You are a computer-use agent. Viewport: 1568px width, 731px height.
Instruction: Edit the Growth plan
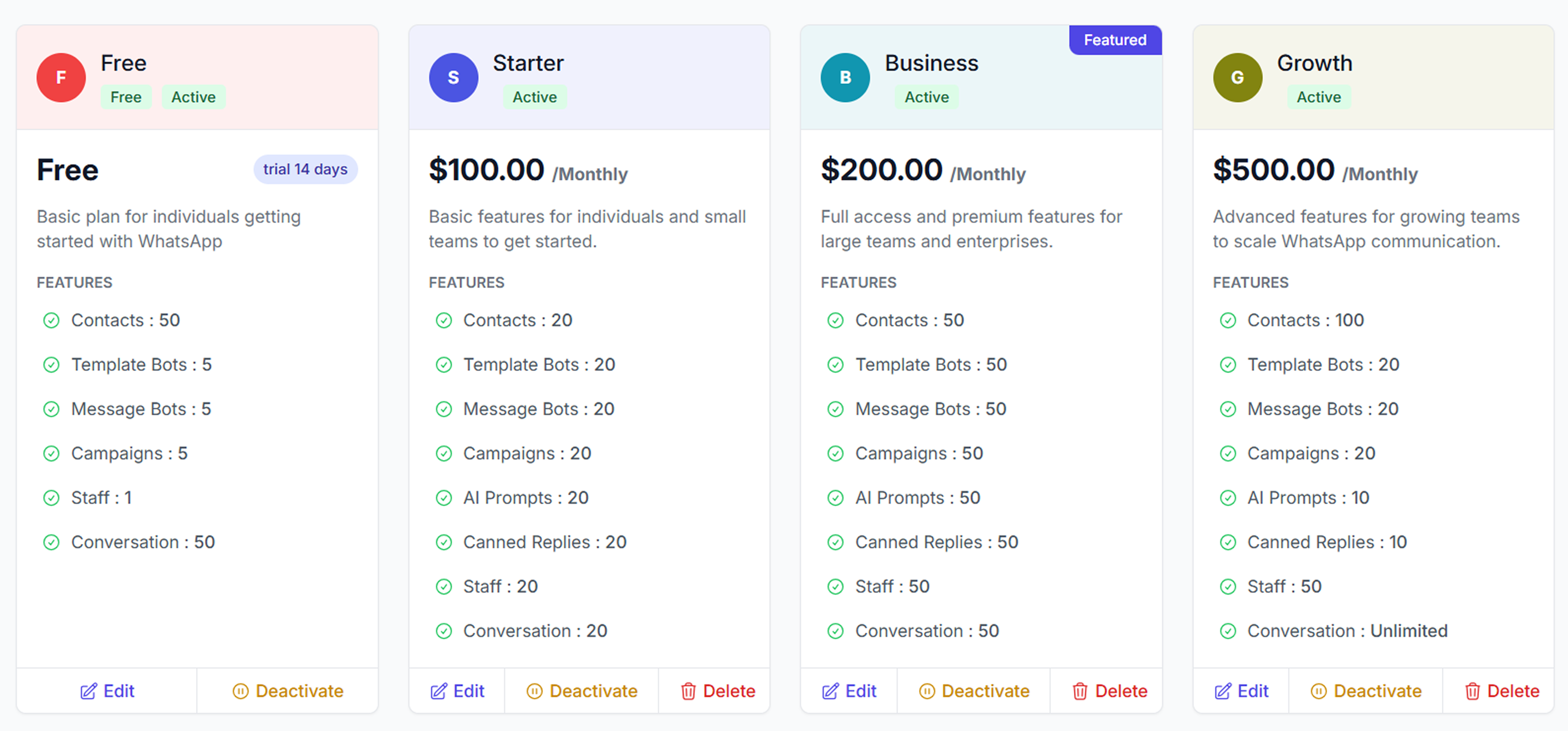[1241, 691]
